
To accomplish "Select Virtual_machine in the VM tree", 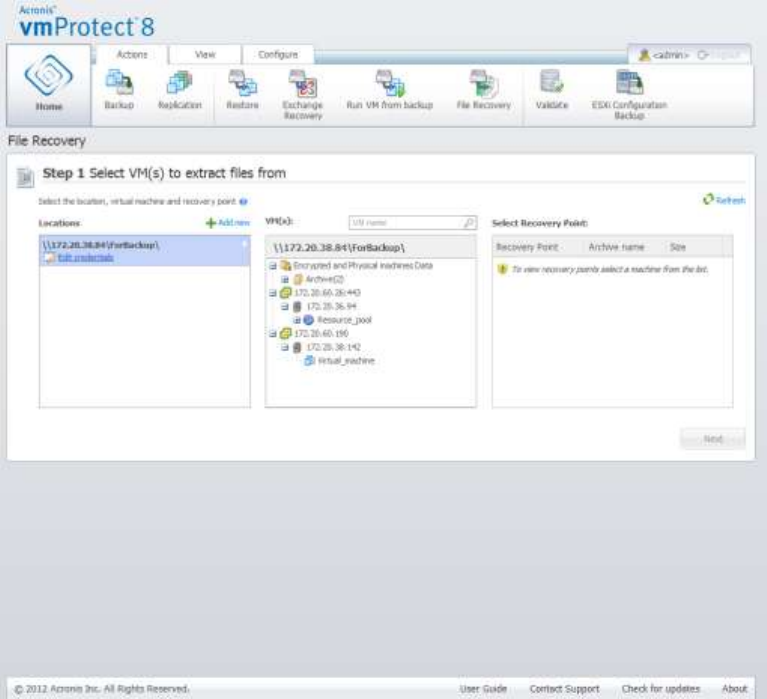I will 346,361.
